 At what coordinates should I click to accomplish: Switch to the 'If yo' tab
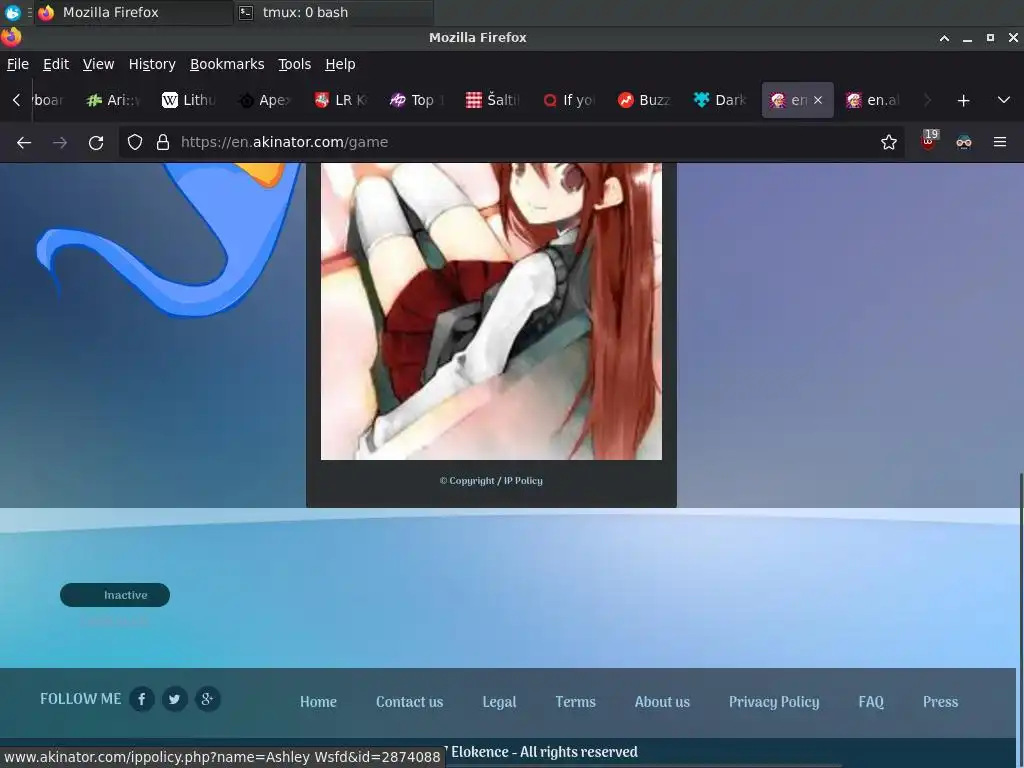tap(569, 100)
